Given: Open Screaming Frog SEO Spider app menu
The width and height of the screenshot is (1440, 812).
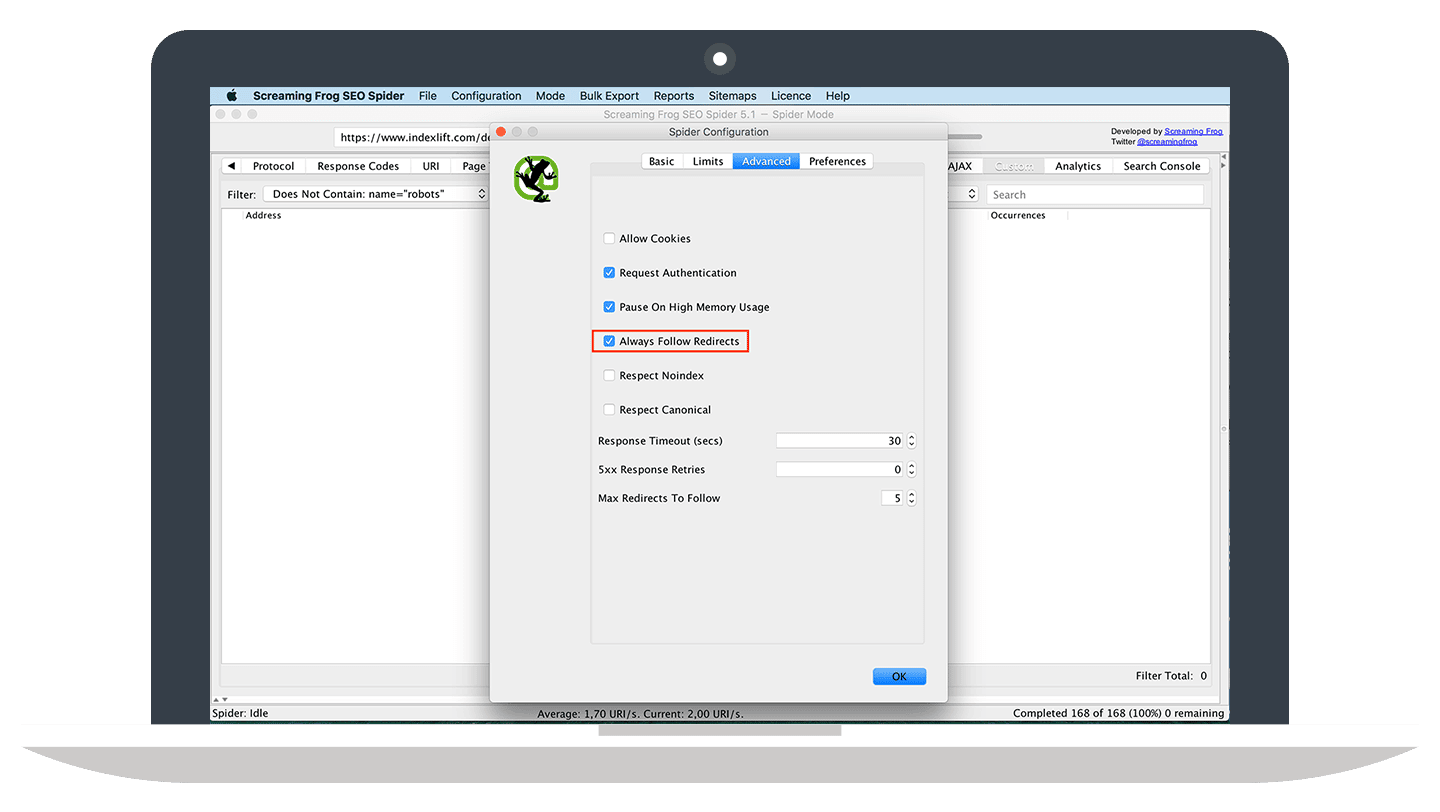Looking at the screenshot, I should pos(329,96).
